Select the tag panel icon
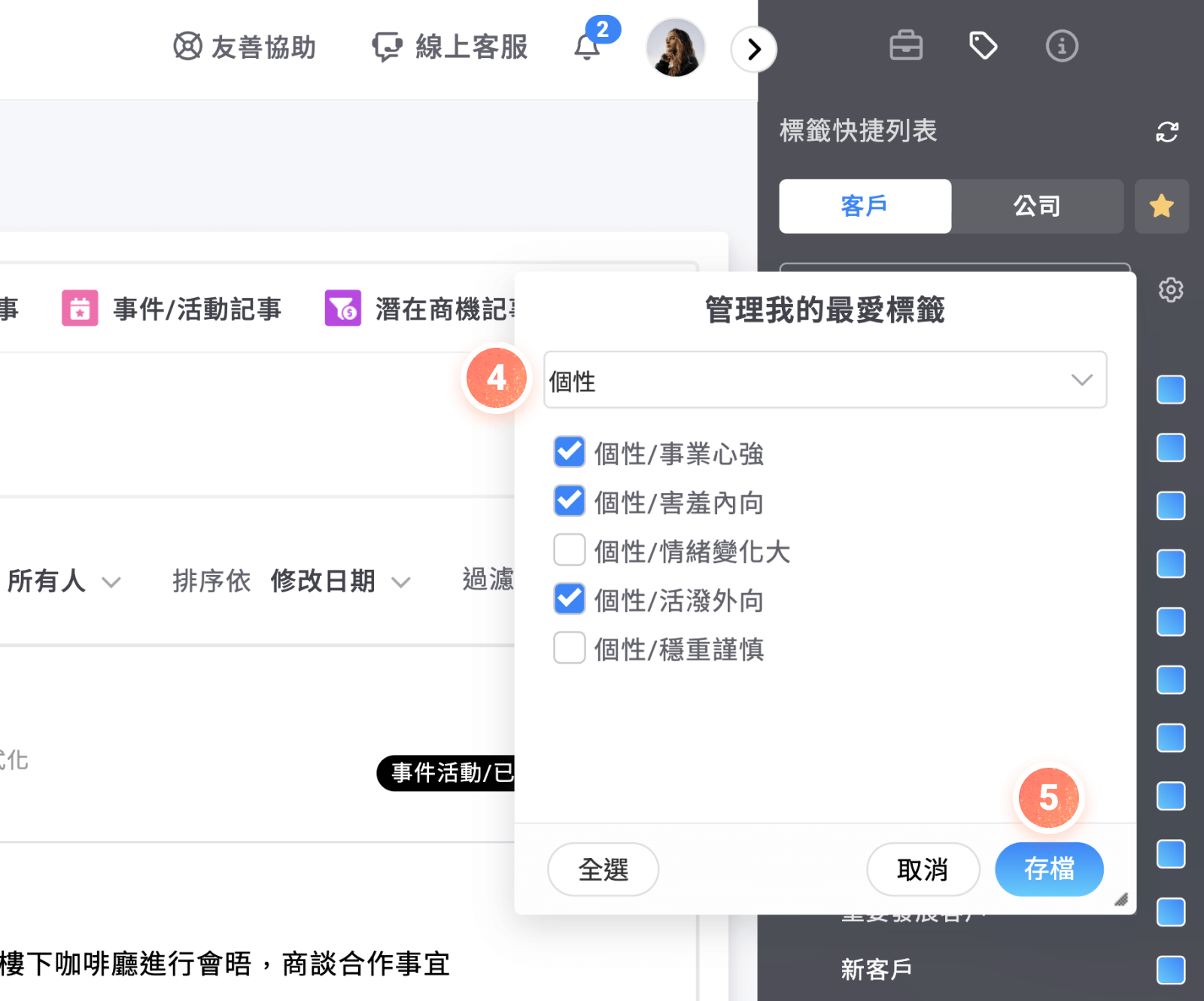1204x1001 pixels. (984, 45)
